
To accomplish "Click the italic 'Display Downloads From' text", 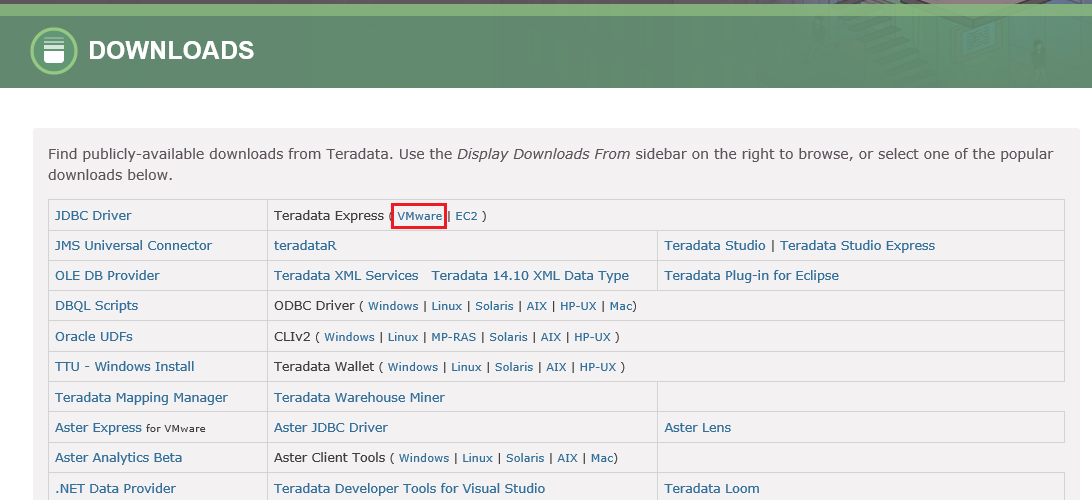I will point(544,154).
